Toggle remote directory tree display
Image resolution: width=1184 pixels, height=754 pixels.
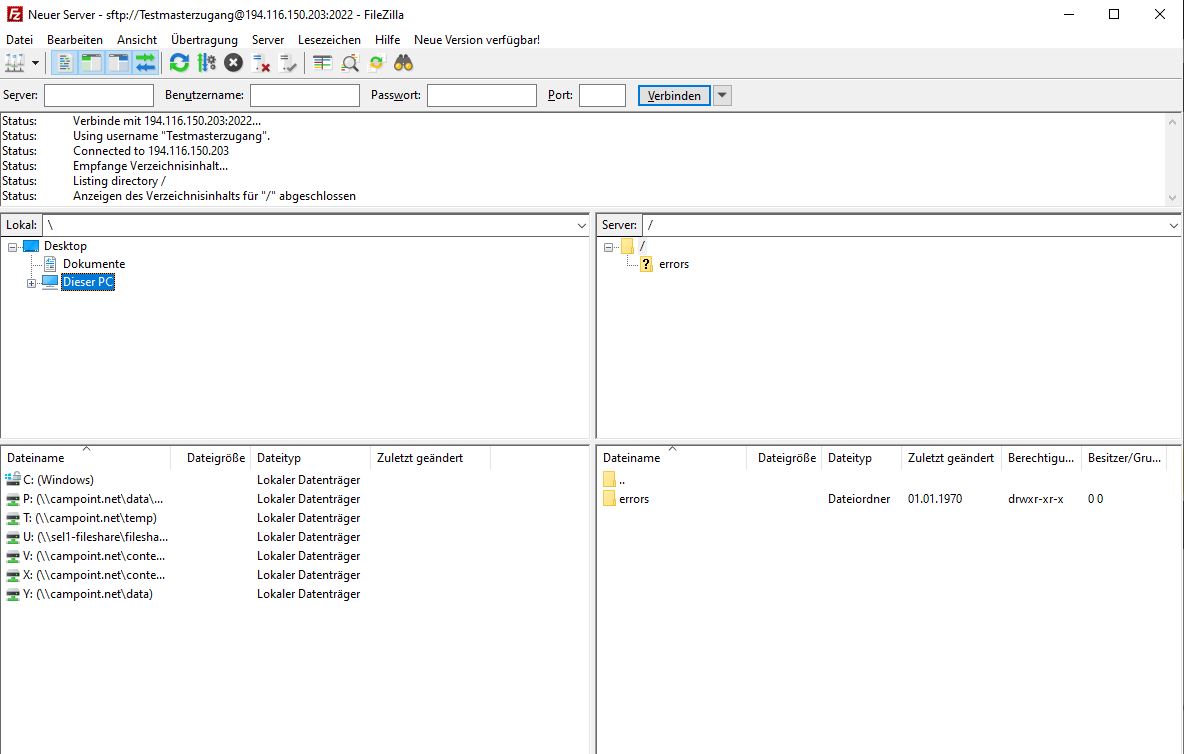(119, 63)
